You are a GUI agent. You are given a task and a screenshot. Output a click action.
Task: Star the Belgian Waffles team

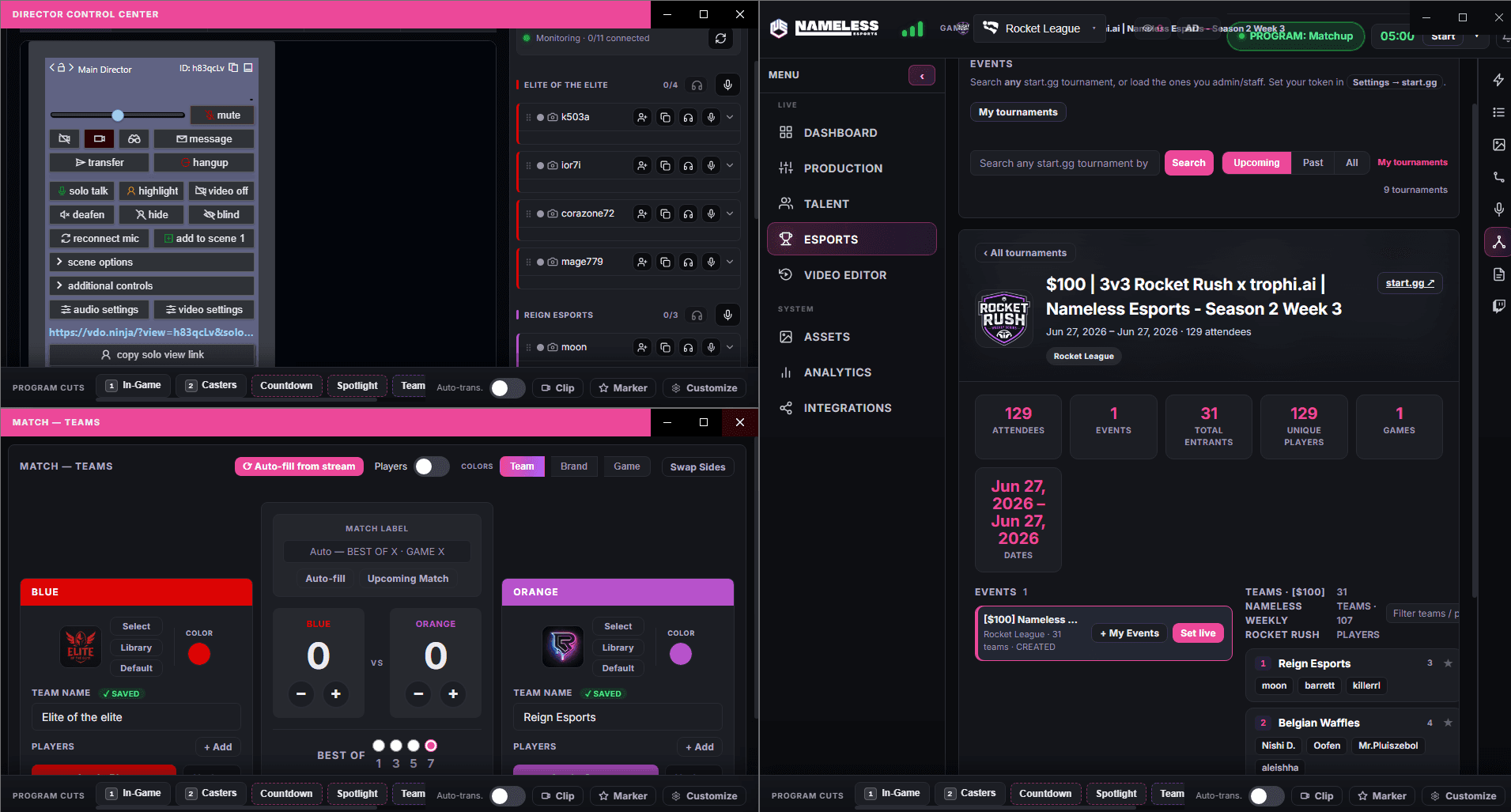pos(1448,723)
